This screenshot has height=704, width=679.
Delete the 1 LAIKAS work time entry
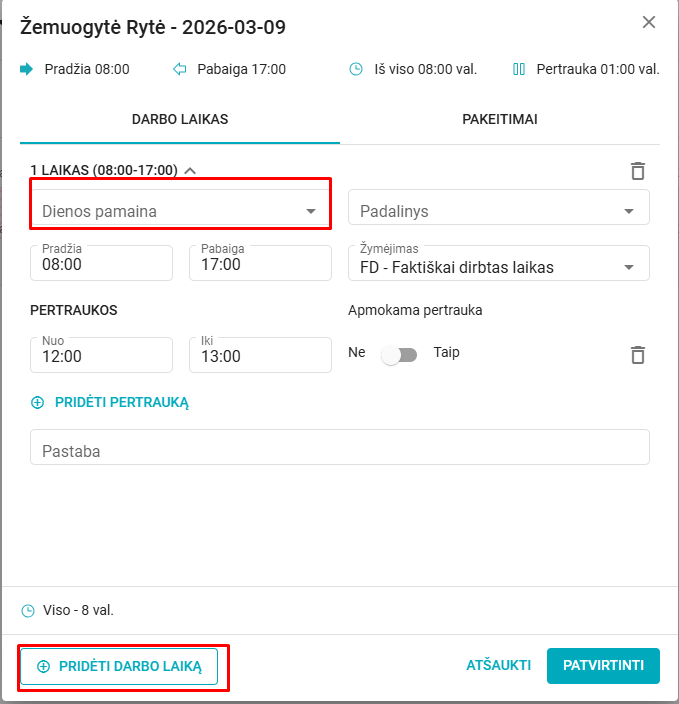[x=638, y=171]
